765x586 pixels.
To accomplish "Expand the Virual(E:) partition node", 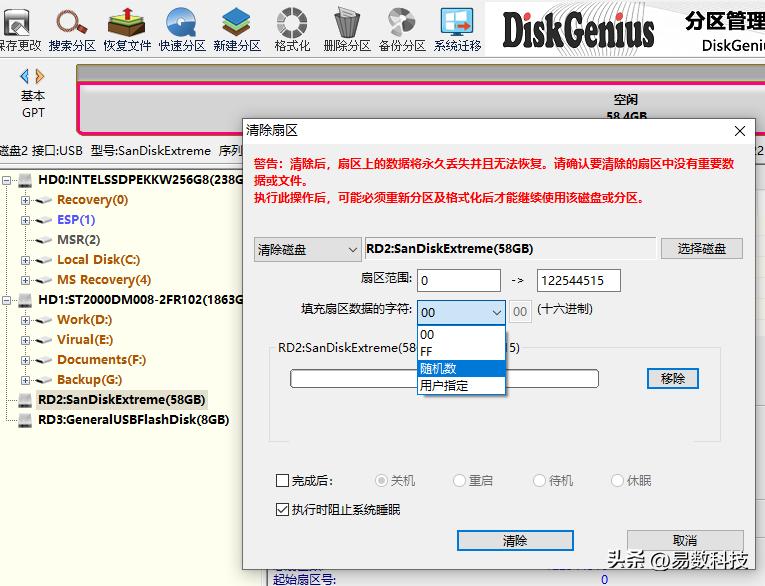I will (x=25, y=340).
